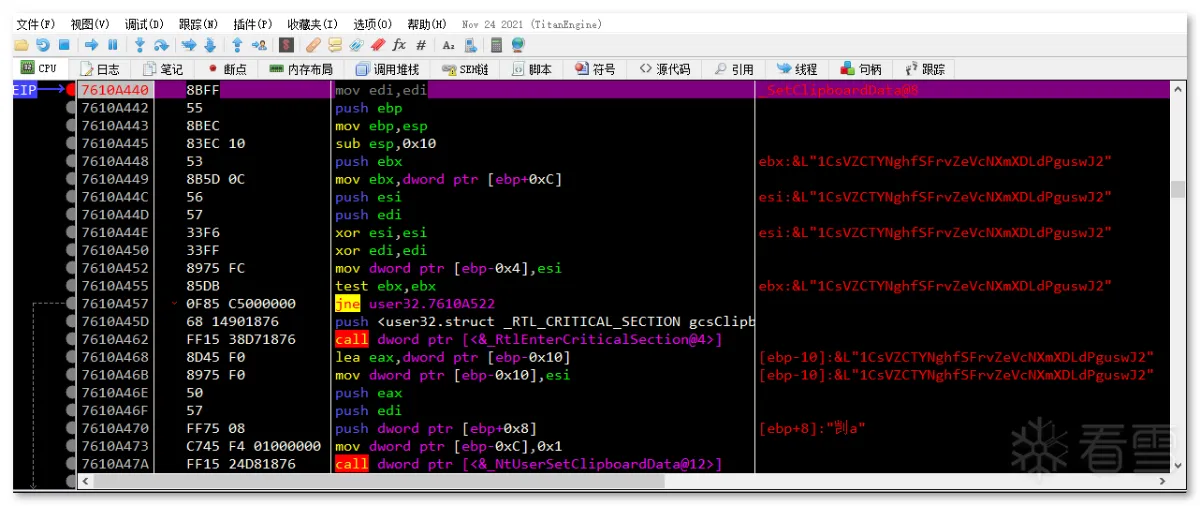Click the Step Into toolbar icon

coord(140,45)
